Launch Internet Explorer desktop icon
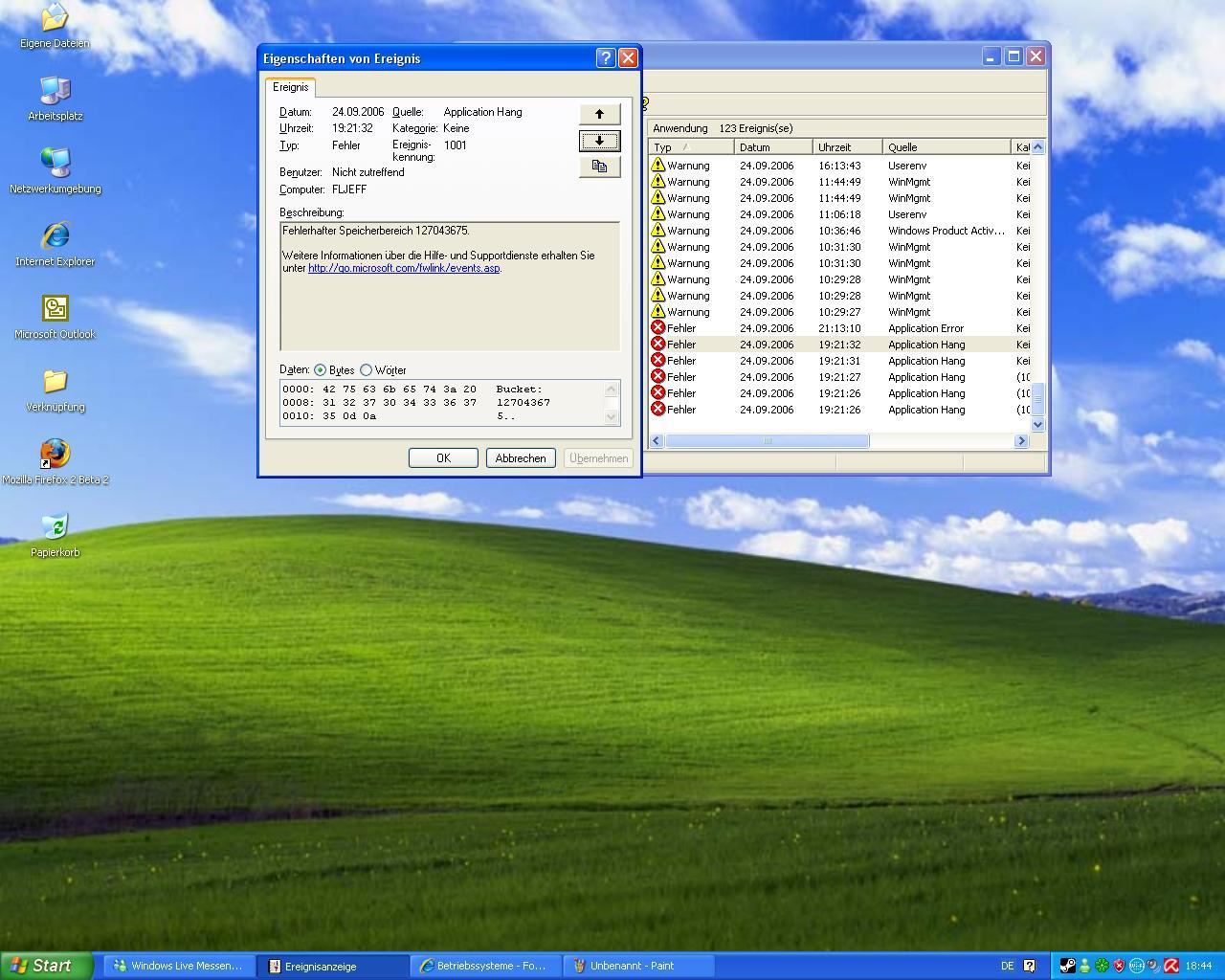The height and width of the screenshot is (980, 1225). point(55,243)
